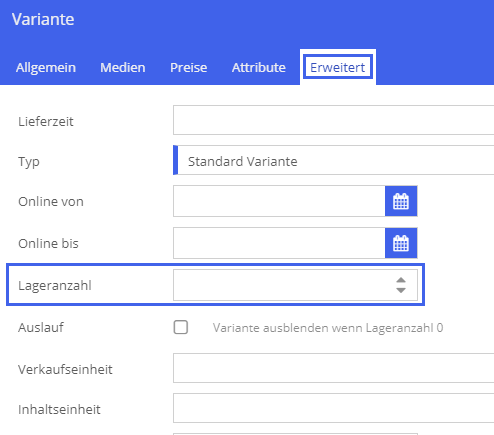The image size is (494, 435).
Task: Increase Lageranzahl with up arrow
Action: (x=401, y=280)
